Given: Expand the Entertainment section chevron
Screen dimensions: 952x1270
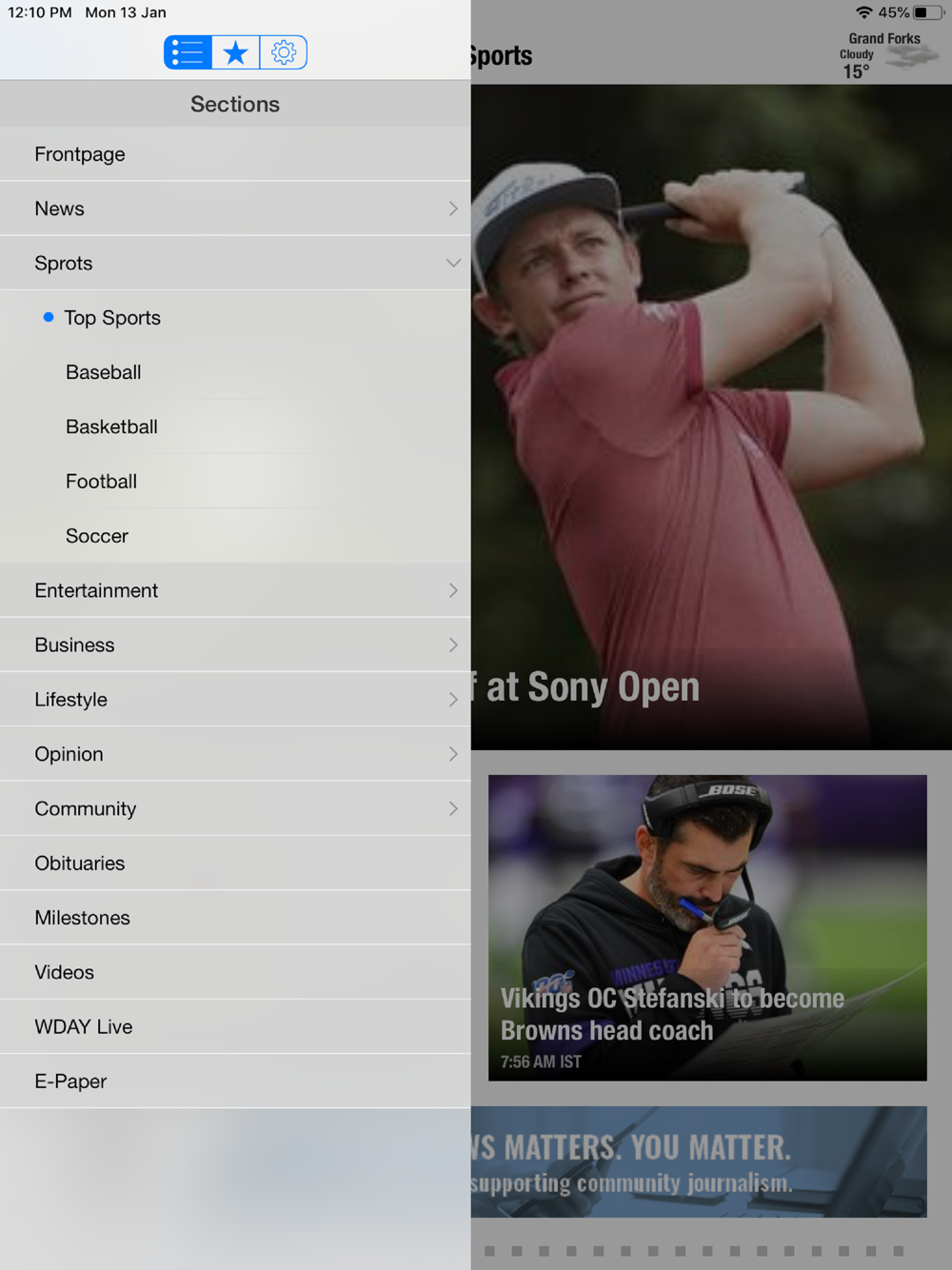Looking at the screenshot, I should tap(453, 590).
